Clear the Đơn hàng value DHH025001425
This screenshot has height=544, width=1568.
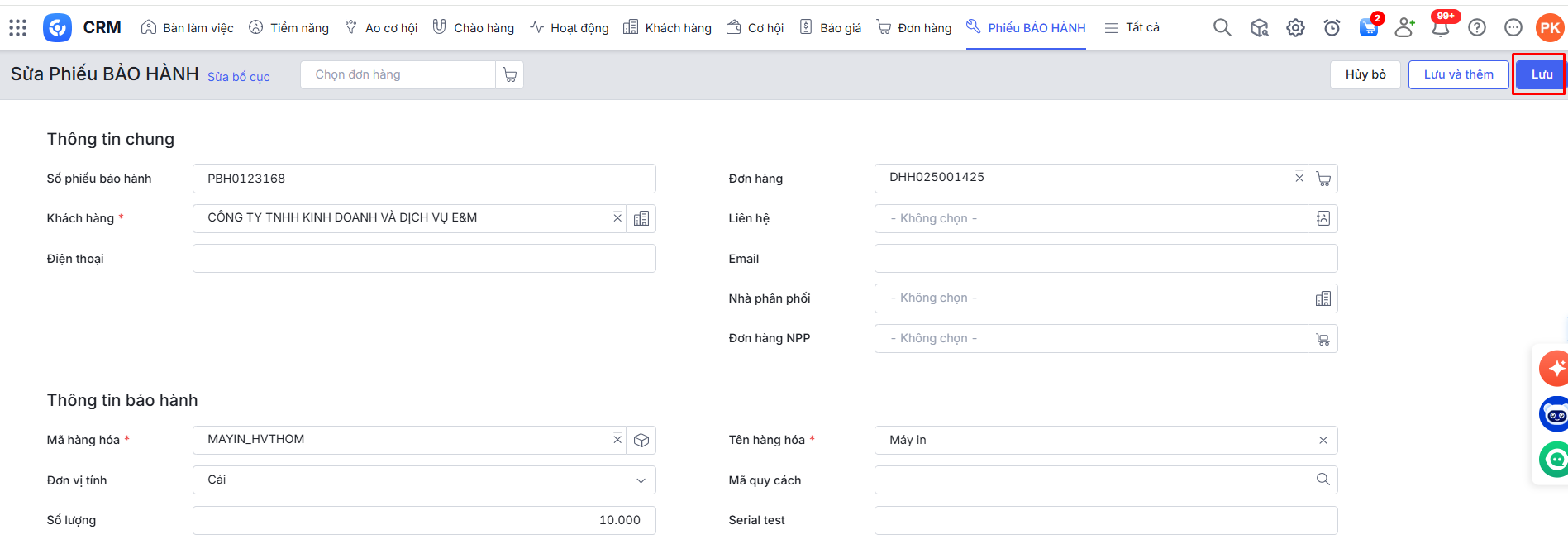point(1299,178)
